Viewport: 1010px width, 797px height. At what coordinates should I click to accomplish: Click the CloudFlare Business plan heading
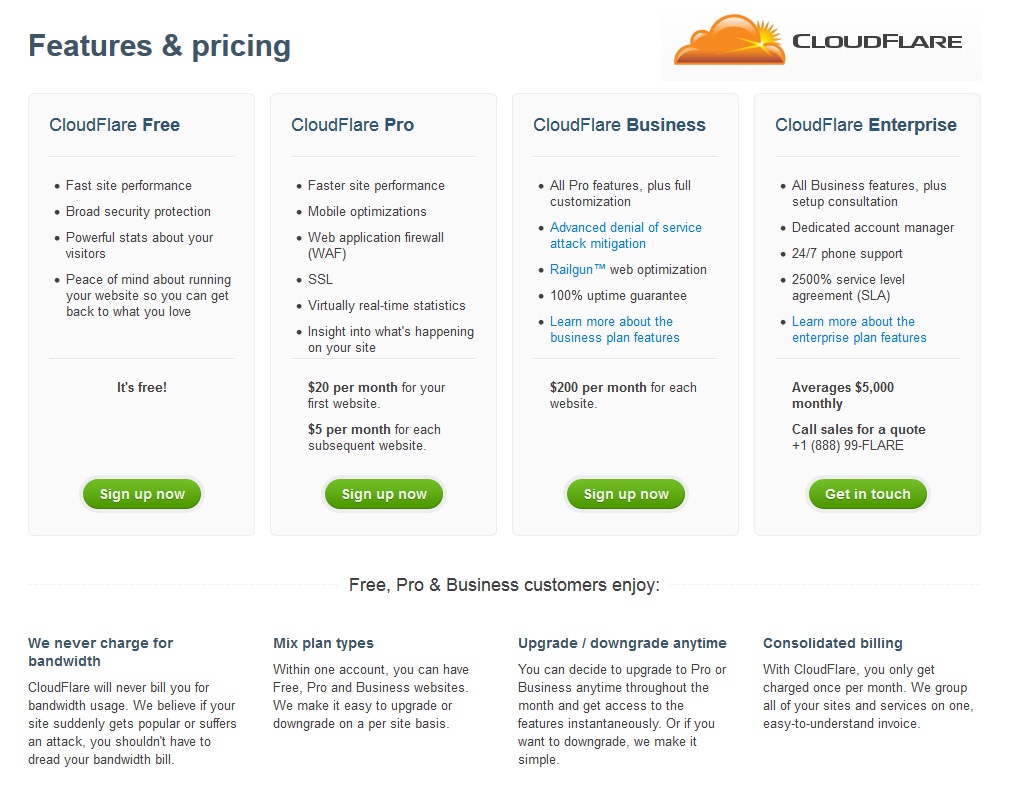pos(619,125)
